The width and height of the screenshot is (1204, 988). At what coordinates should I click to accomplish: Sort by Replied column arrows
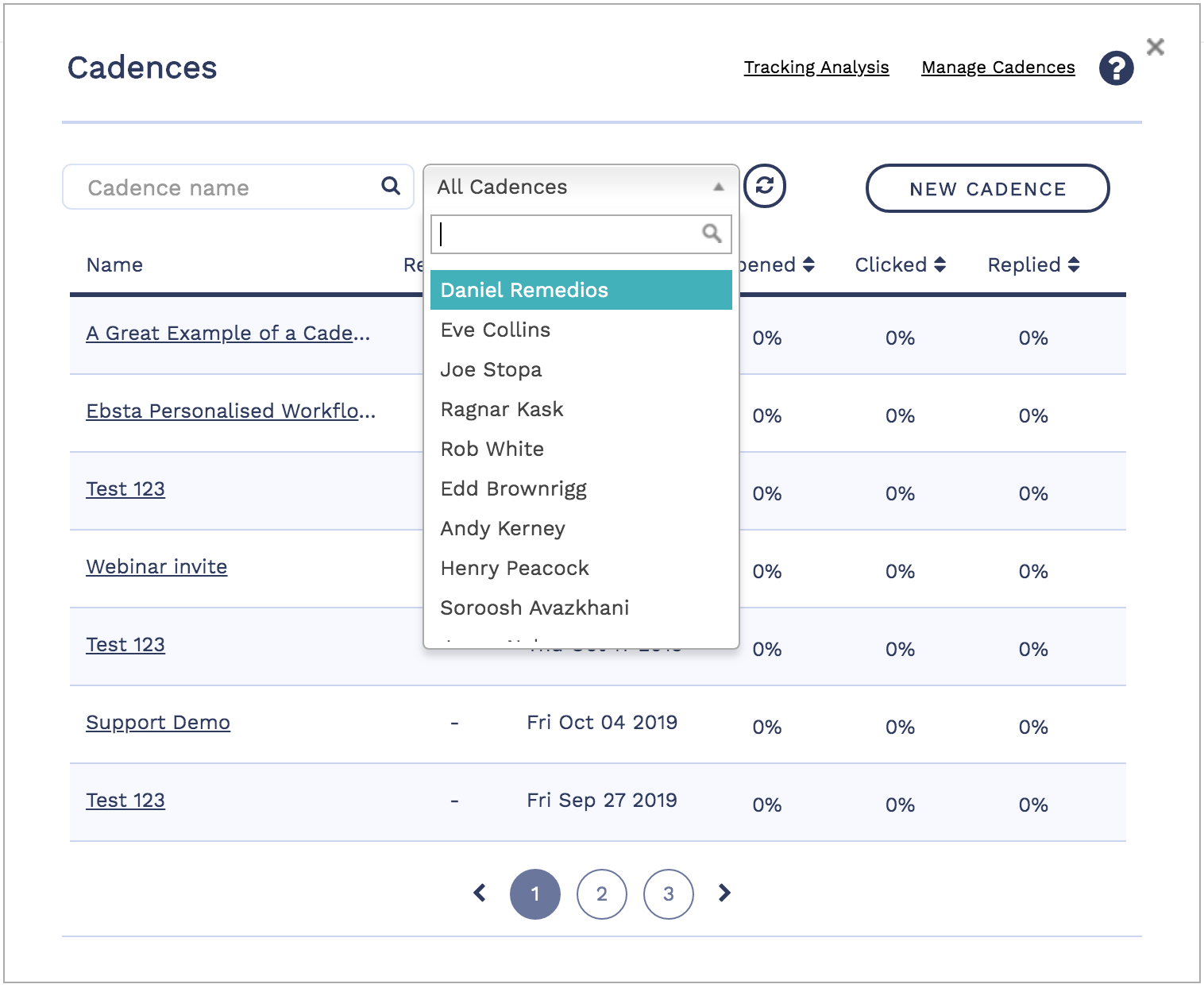coord(1074,264)
